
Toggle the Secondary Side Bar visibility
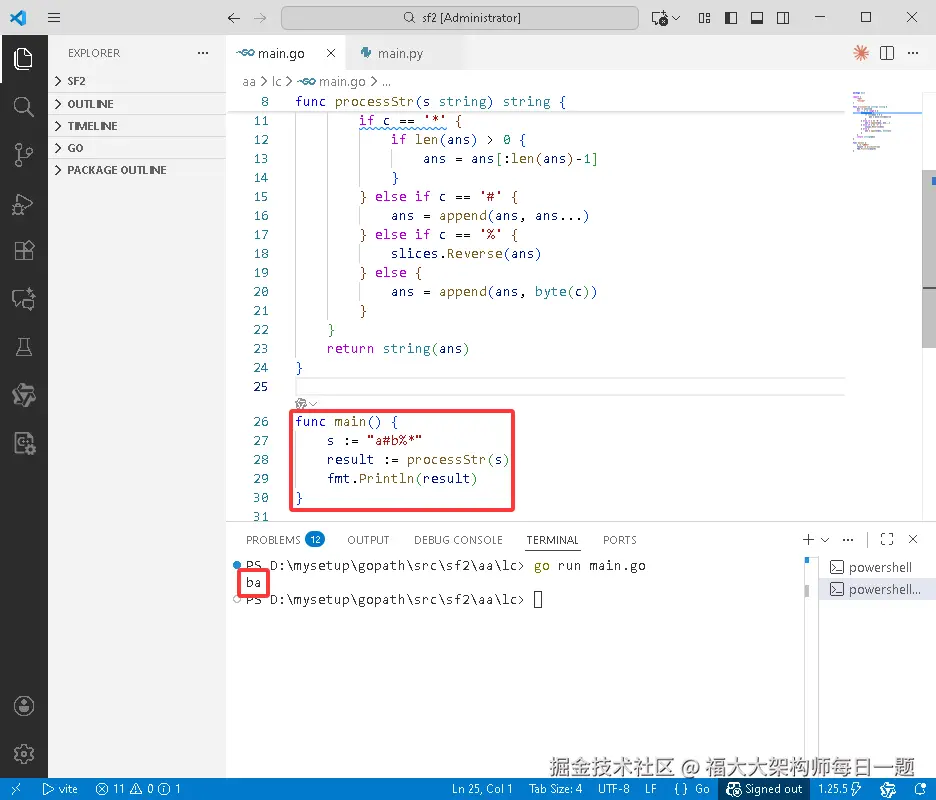(x=783, y=18)
